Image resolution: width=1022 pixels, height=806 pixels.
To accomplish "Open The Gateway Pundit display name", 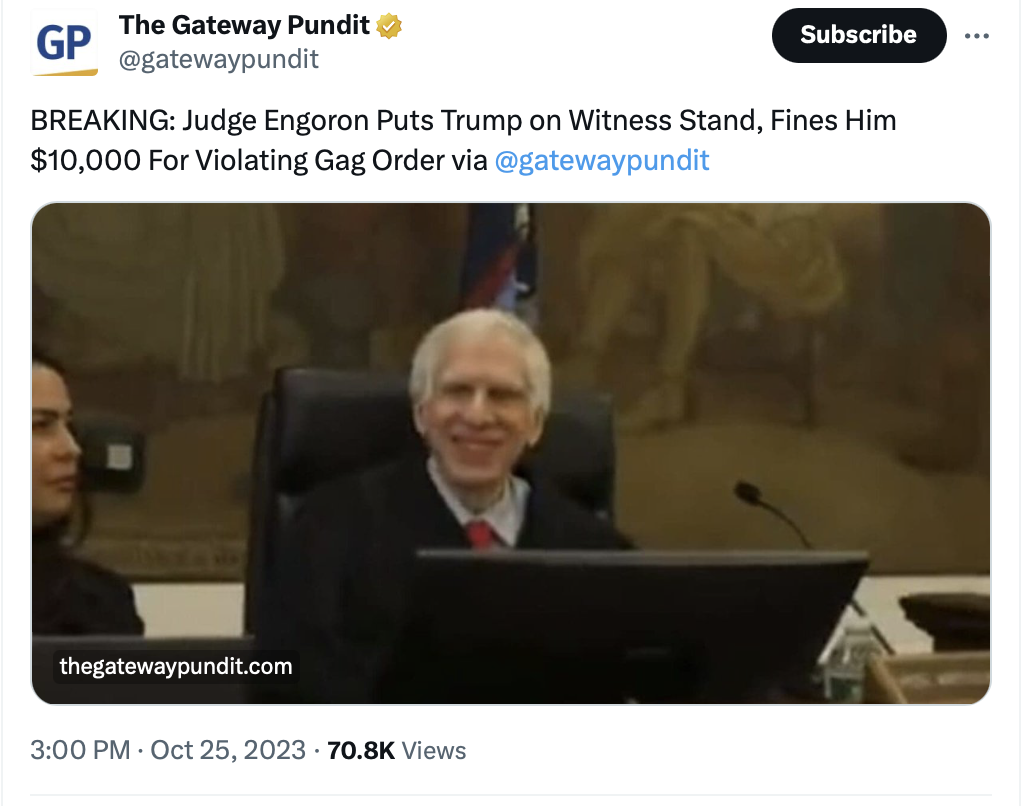I will click(x=244, y=25).
